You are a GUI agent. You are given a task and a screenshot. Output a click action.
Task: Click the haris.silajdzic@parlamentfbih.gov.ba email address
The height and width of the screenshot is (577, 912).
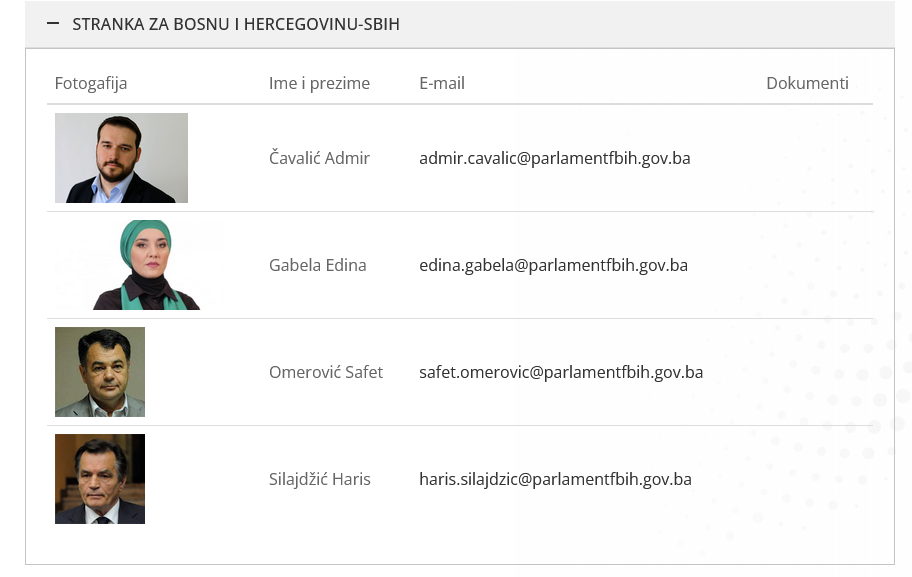[x=555, y=479]
